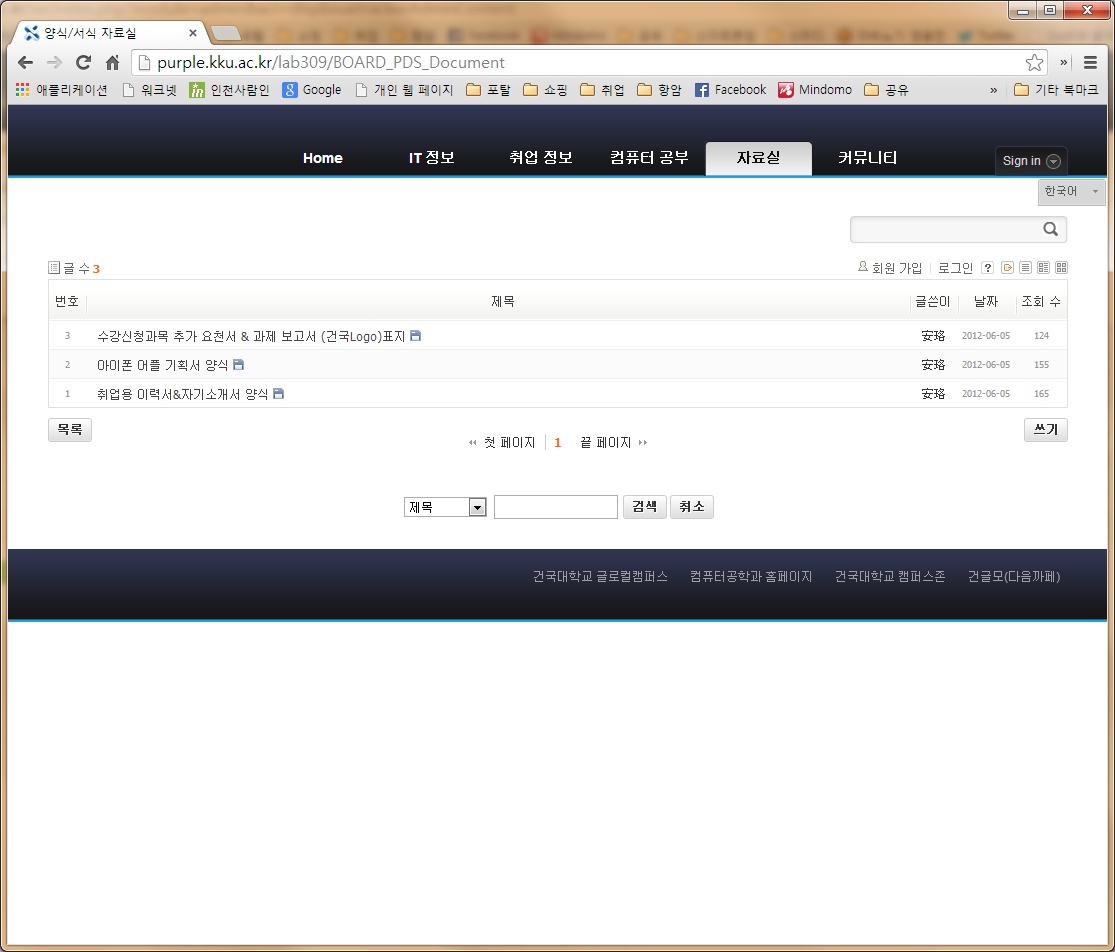Click the 검색 search button
Screen dimensions: 1115x952
click(644, 507)
